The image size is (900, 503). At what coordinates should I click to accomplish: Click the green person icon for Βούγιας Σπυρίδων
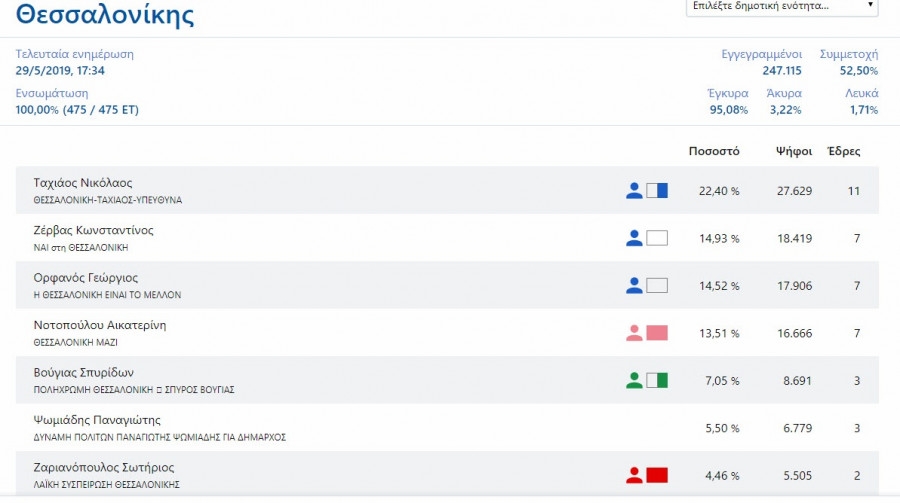[x=633, y=380]
